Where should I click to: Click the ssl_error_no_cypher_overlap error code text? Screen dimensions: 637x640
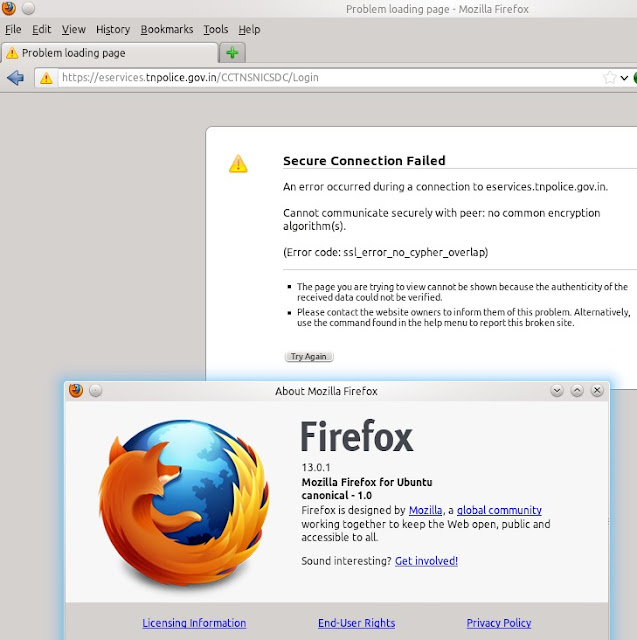tap(415, 252)
